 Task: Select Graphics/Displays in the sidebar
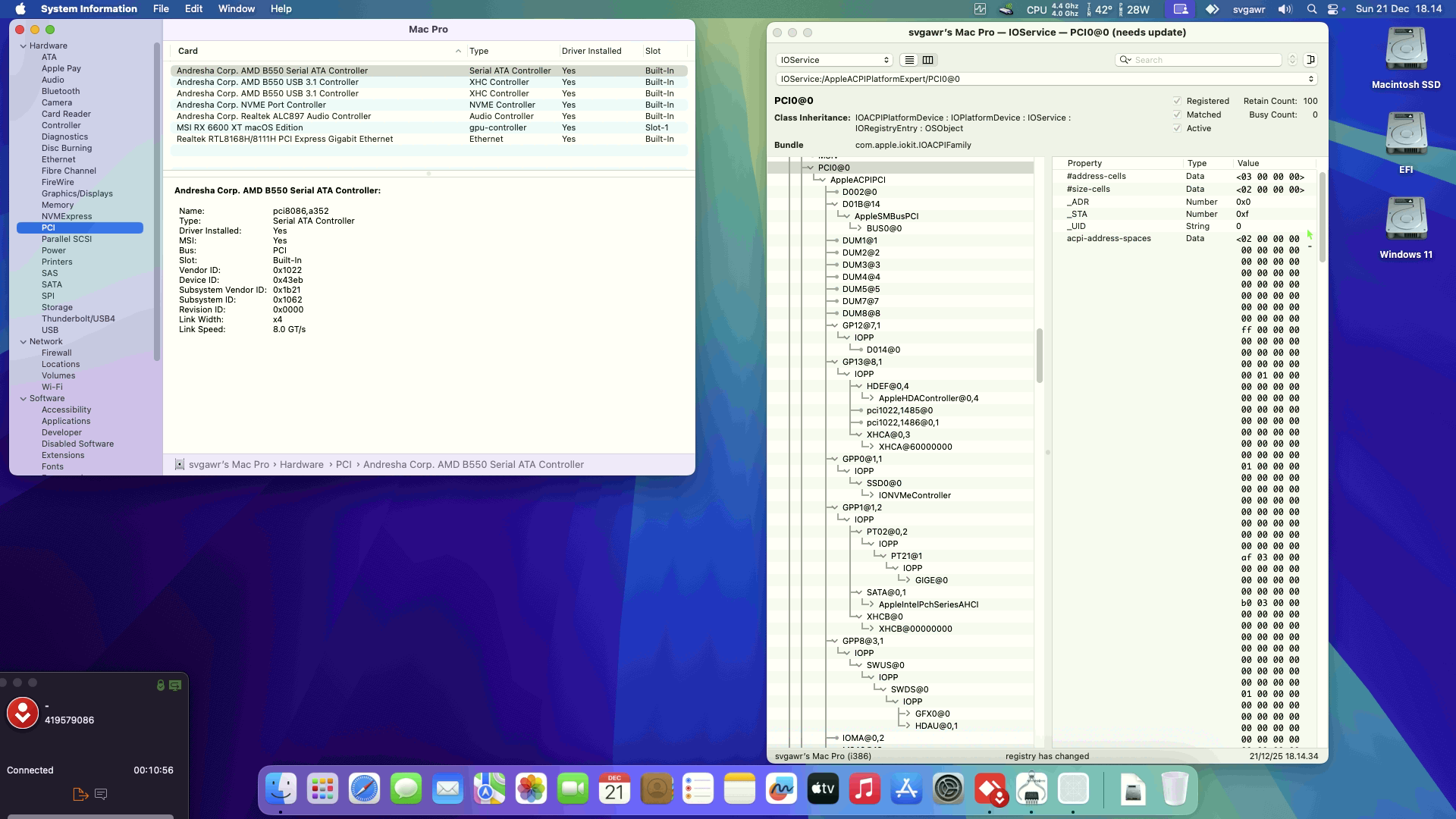[77, 194]
